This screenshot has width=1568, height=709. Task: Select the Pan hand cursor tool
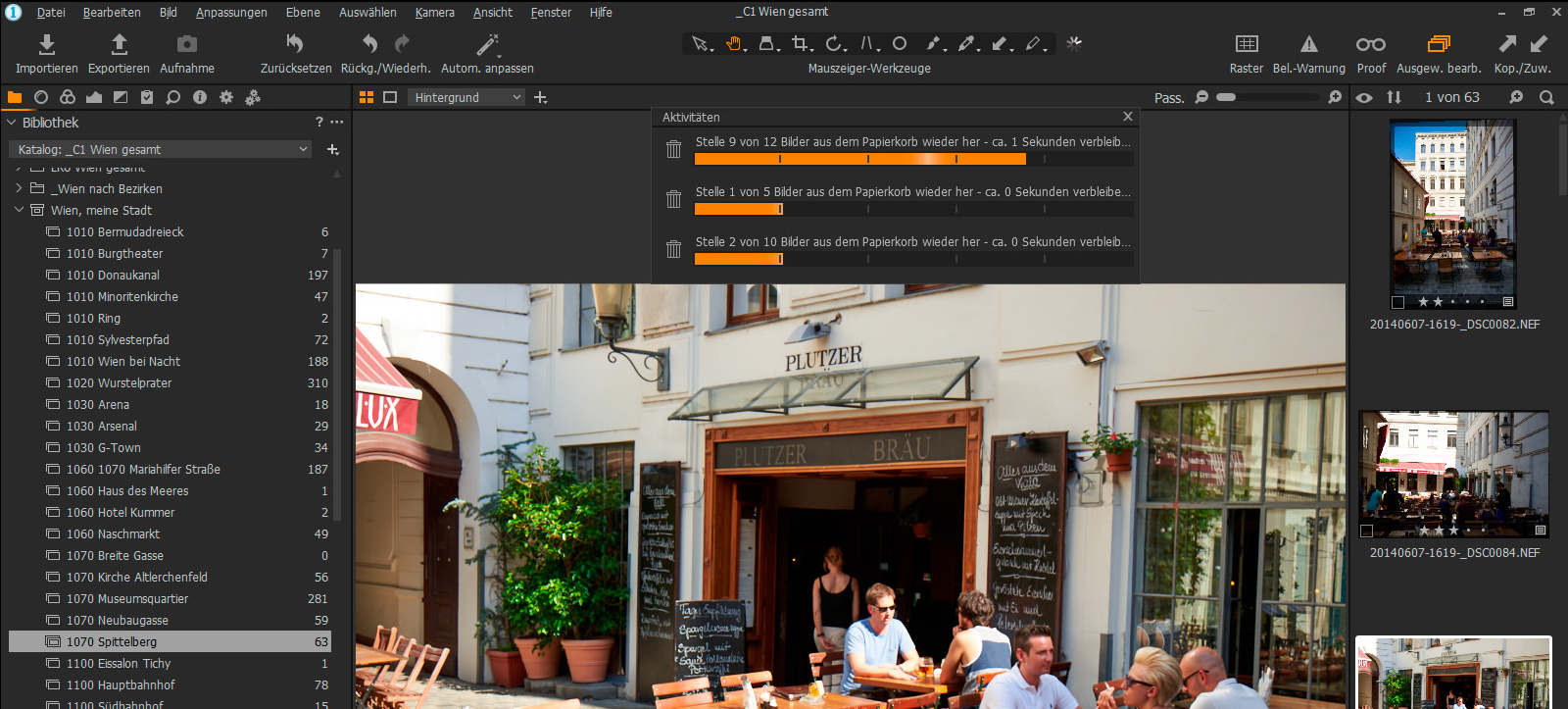pyautogui.click(x=733, y=43)
